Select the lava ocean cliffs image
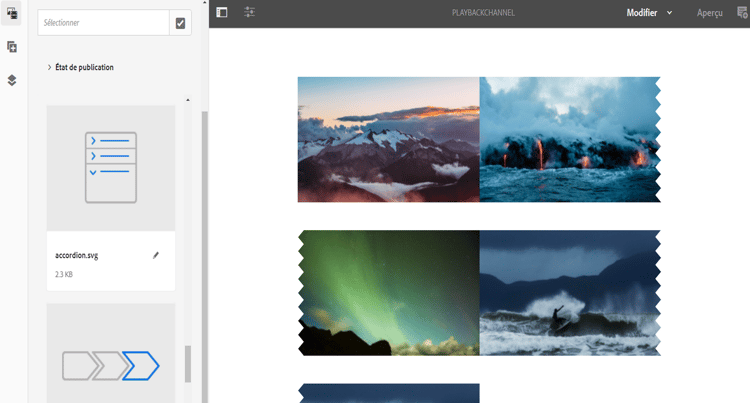Viewport: 750px width, 403px height. tap(570, 140)
